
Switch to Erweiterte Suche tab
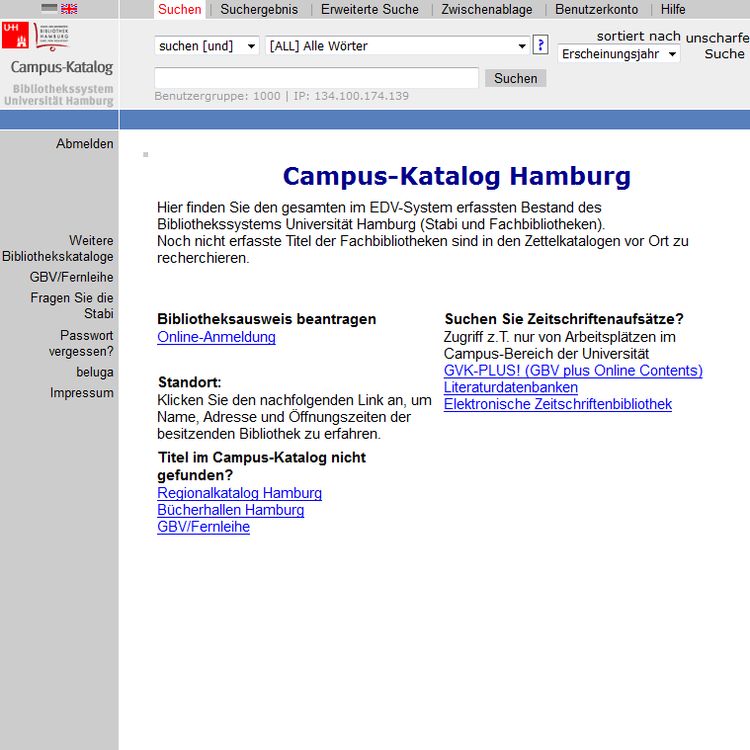369,9
